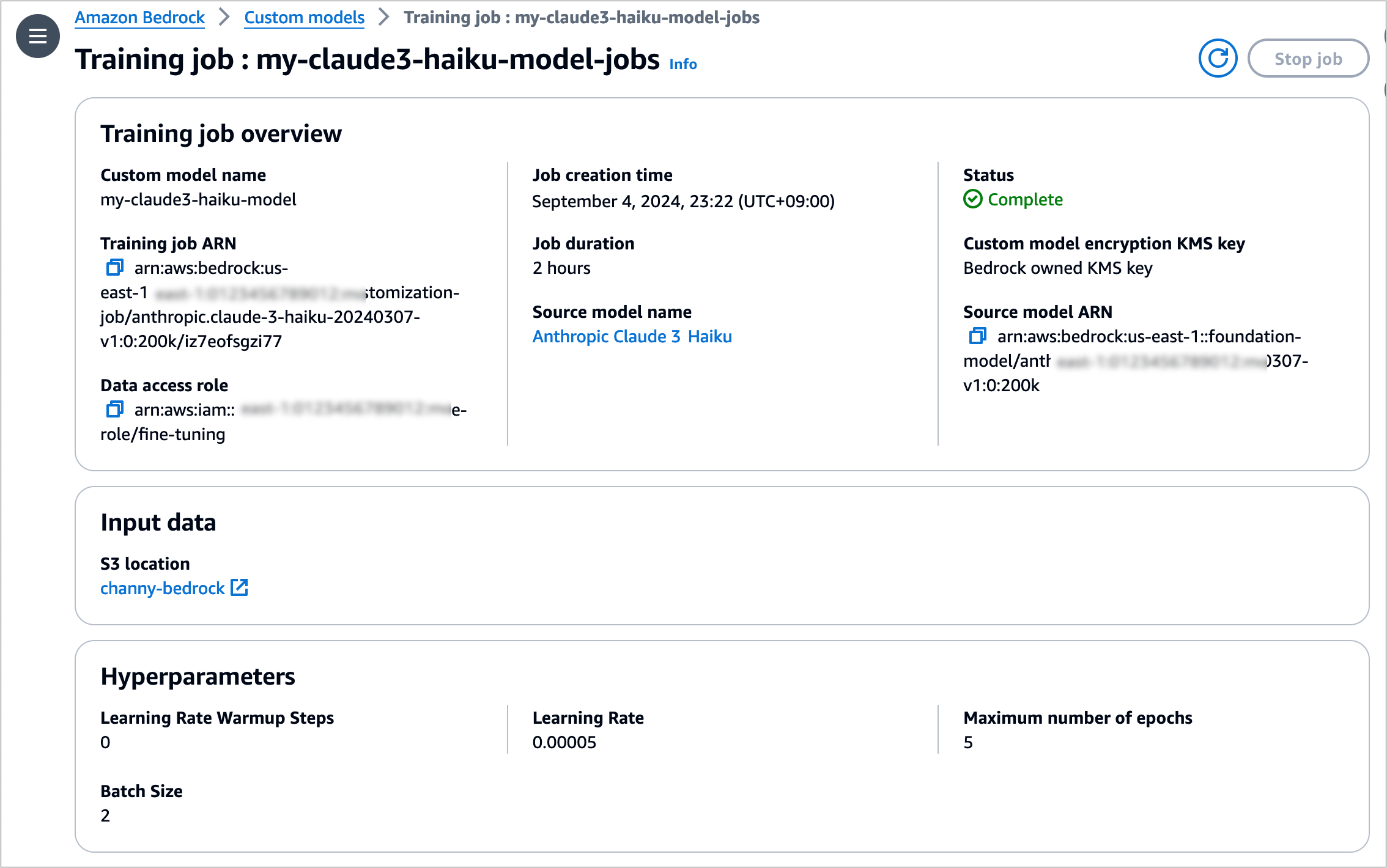Open the hamburger navigation menu
The width and height of the screenshot is (1387, 868).
(x=37, y=36)
